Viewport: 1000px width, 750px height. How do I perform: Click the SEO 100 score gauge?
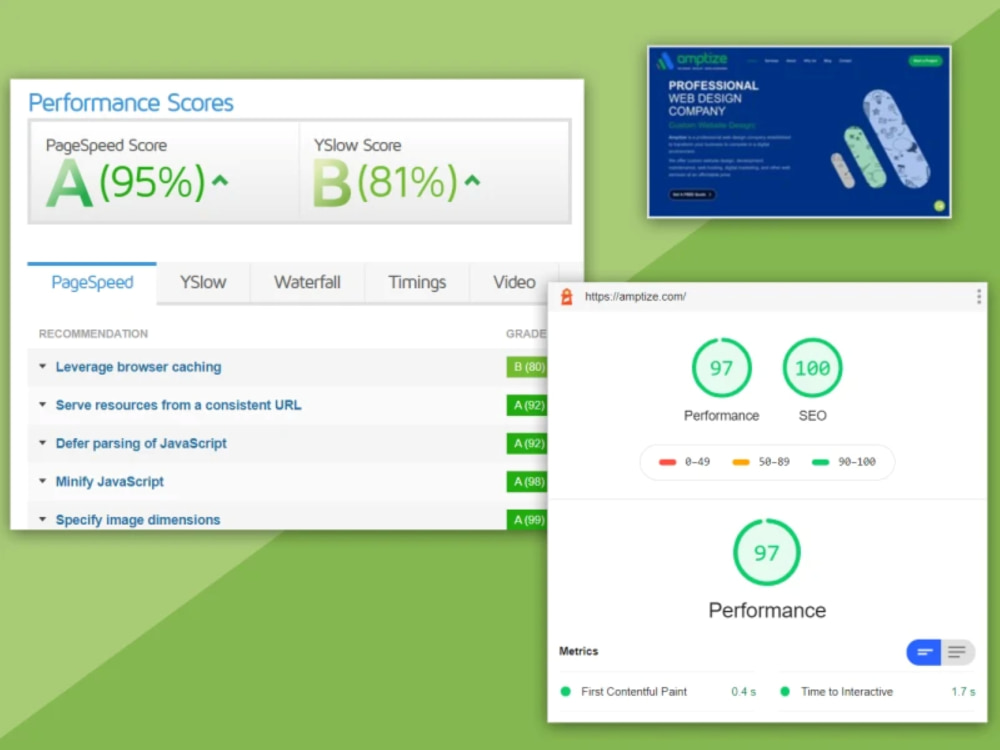coord(812,368)
